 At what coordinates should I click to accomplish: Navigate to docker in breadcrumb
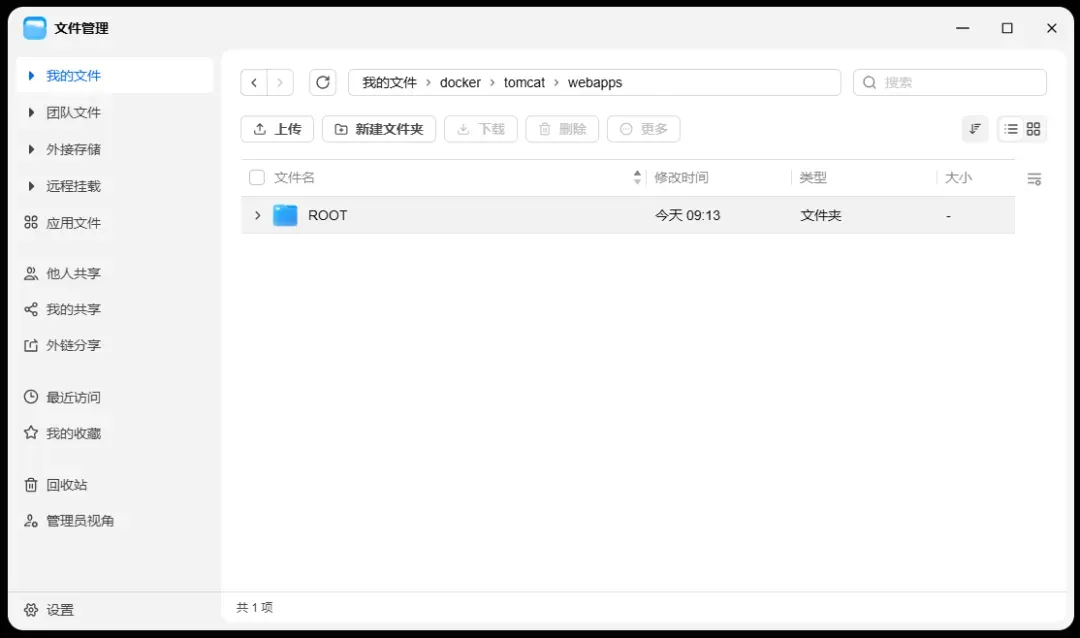(460, 83)
